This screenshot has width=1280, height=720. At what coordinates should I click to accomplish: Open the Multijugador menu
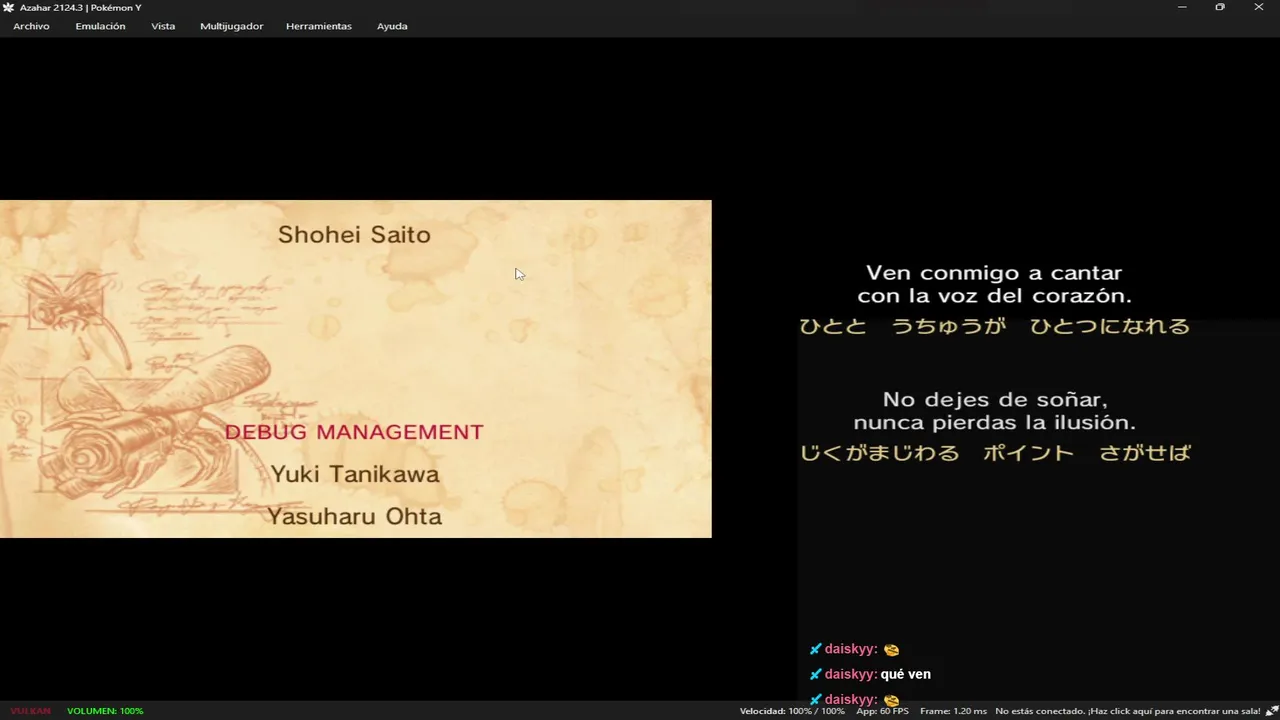pos(231,26)
